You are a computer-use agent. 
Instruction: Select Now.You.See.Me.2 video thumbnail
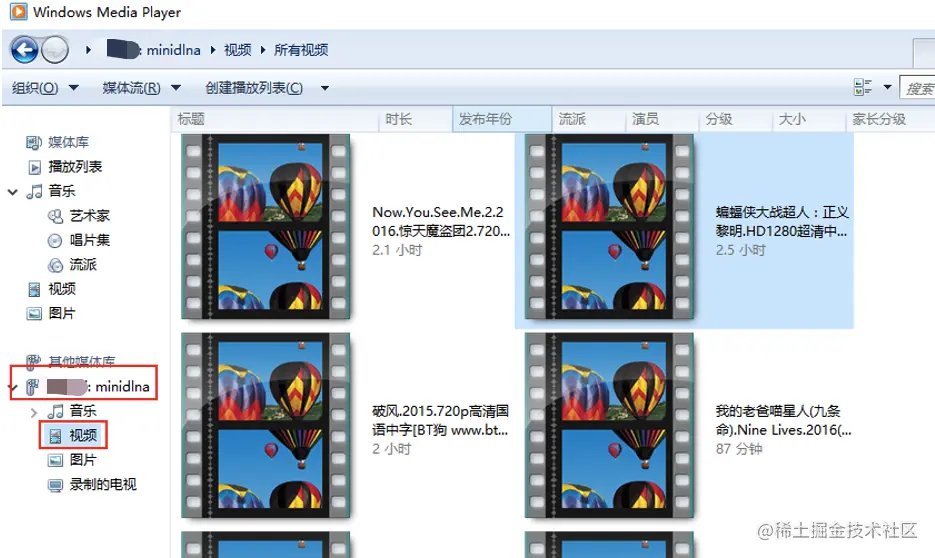tap(265, 227)
